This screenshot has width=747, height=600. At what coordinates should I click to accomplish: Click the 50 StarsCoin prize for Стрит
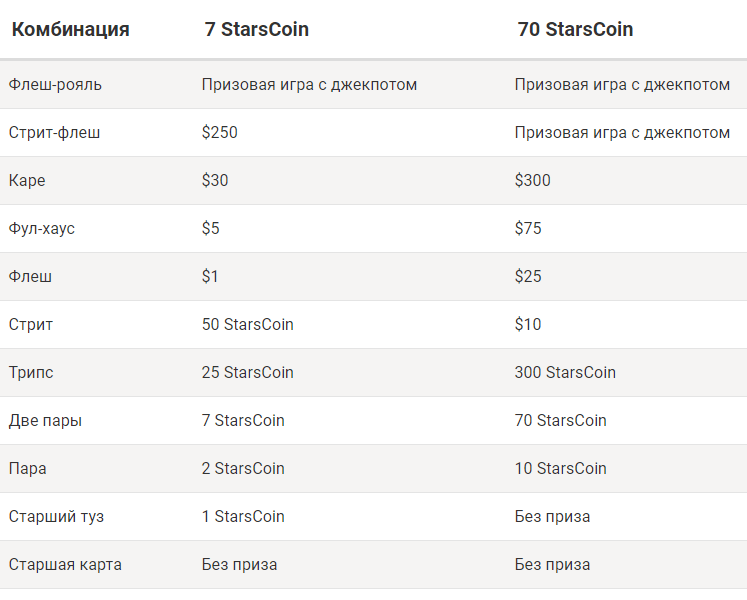tap(248, 325)
